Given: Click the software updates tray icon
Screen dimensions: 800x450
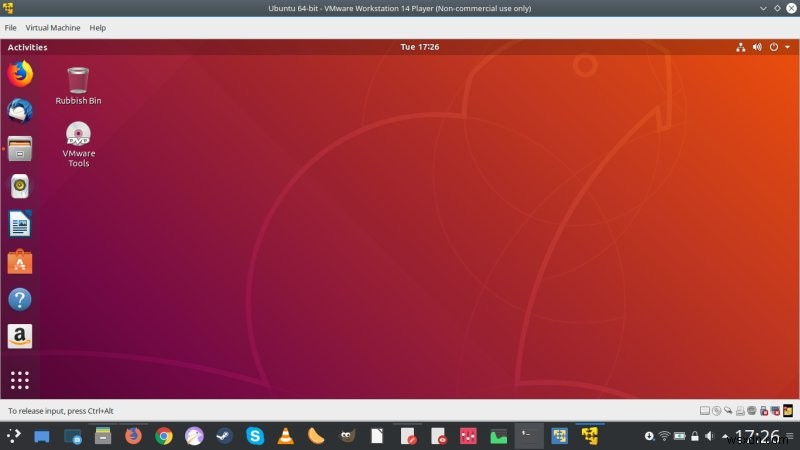Looking at the screenshot, I should point(648,436).
